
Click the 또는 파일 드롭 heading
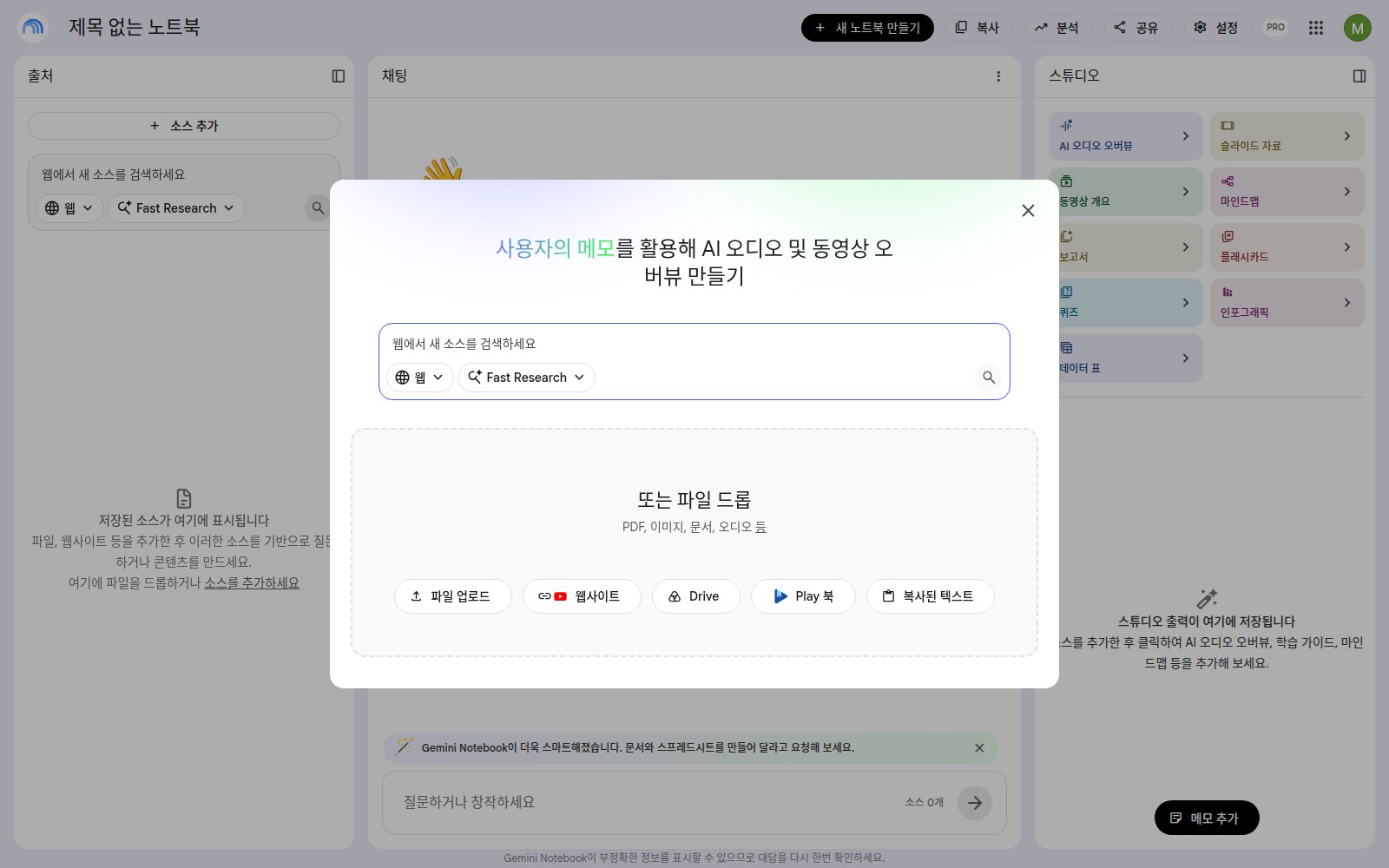pyautogui.click(x=694, y=500)
